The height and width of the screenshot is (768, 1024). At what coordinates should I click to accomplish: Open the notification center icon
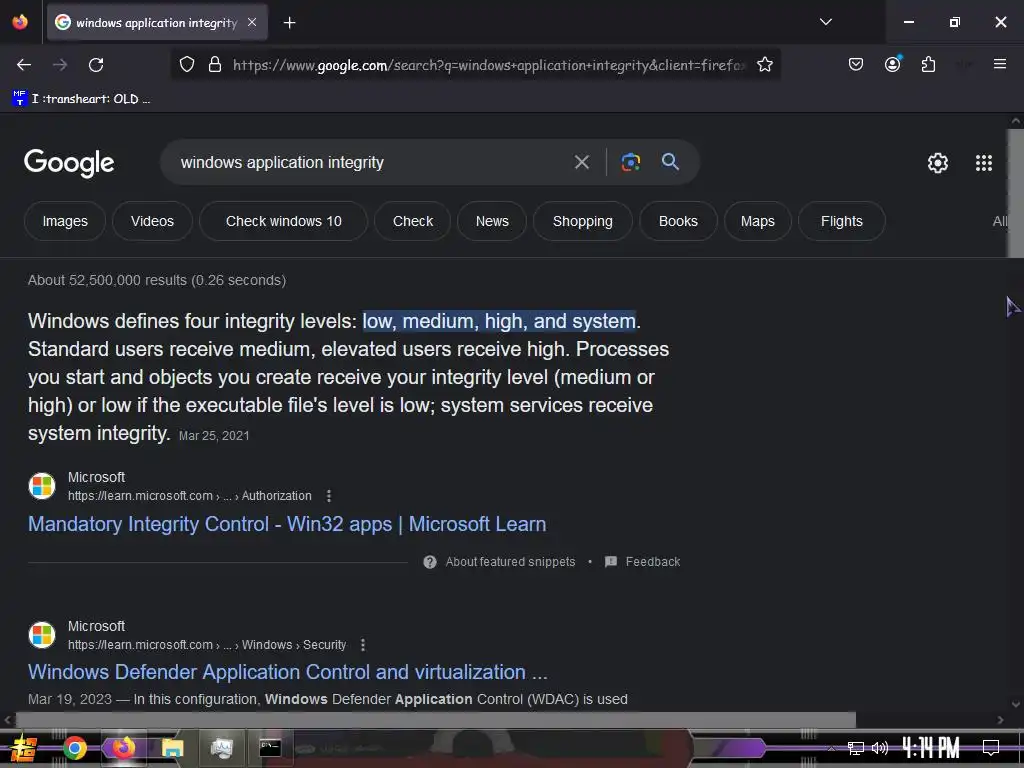tap(991, 747)
